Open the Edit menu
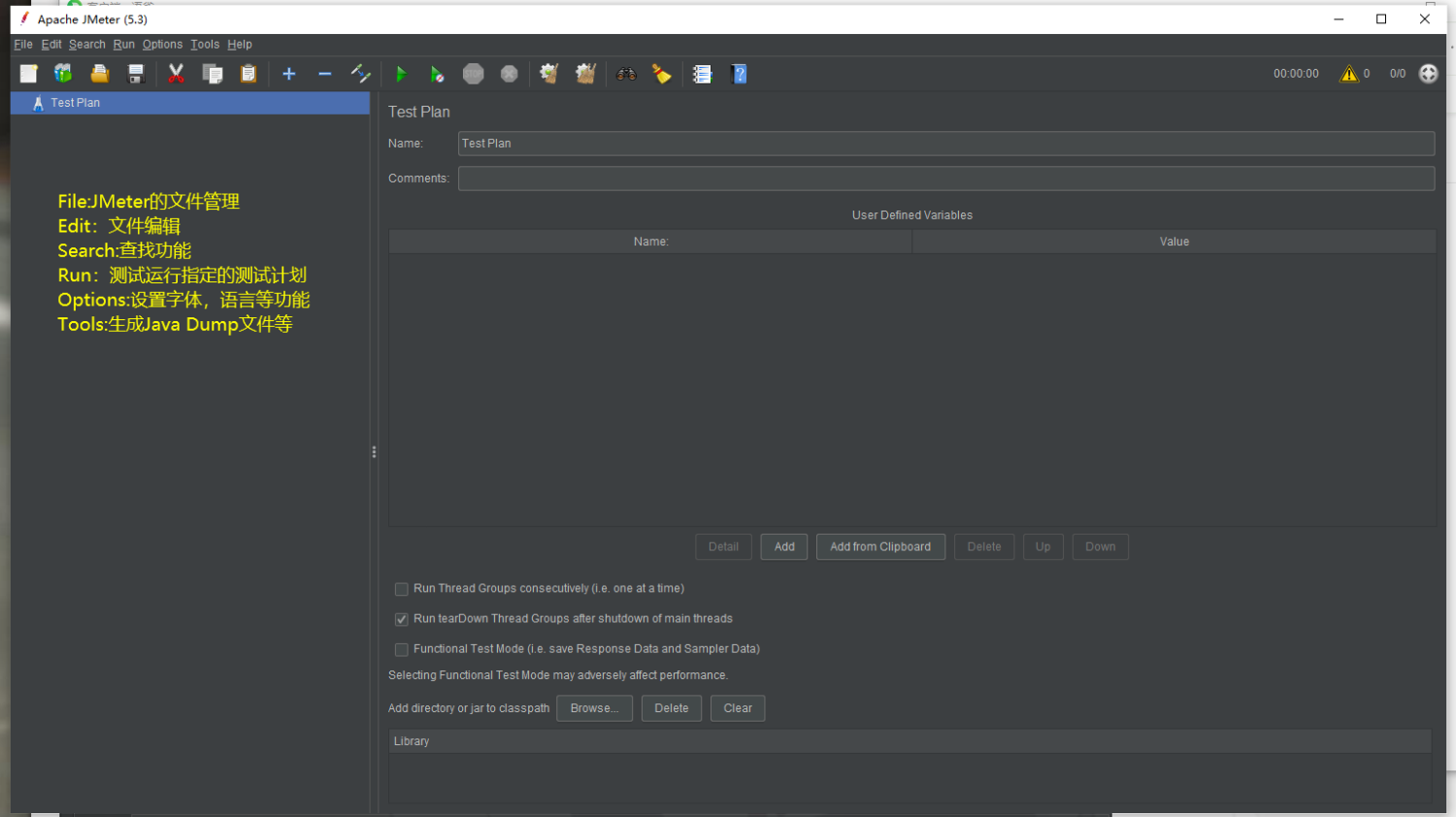The height and width of the screenshot is (817, 1456). (x=51, y=45)
